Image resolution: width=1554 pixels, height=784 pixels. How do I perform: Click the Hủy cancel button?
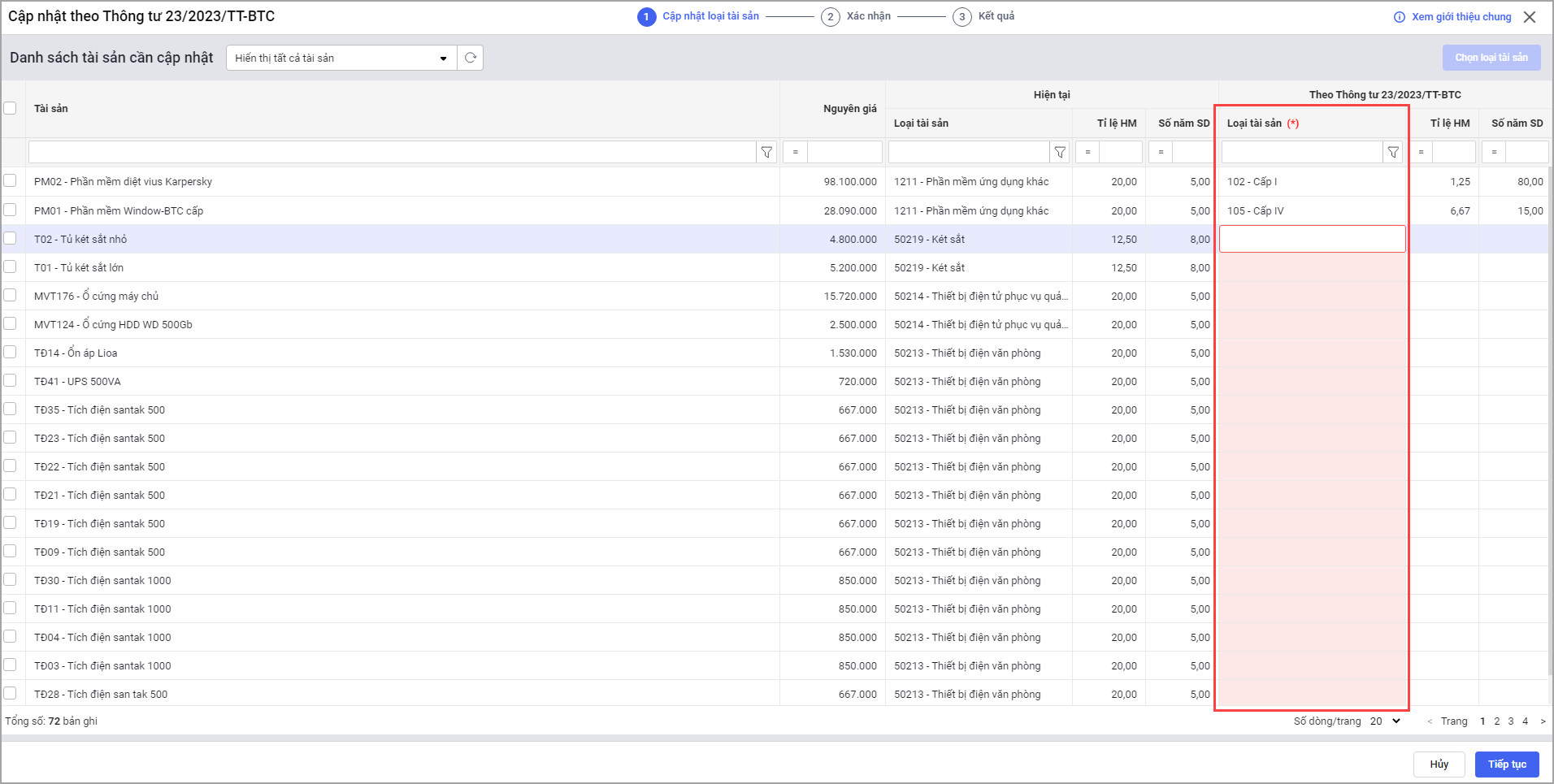pyautogui.click(x=1439, y=765)
